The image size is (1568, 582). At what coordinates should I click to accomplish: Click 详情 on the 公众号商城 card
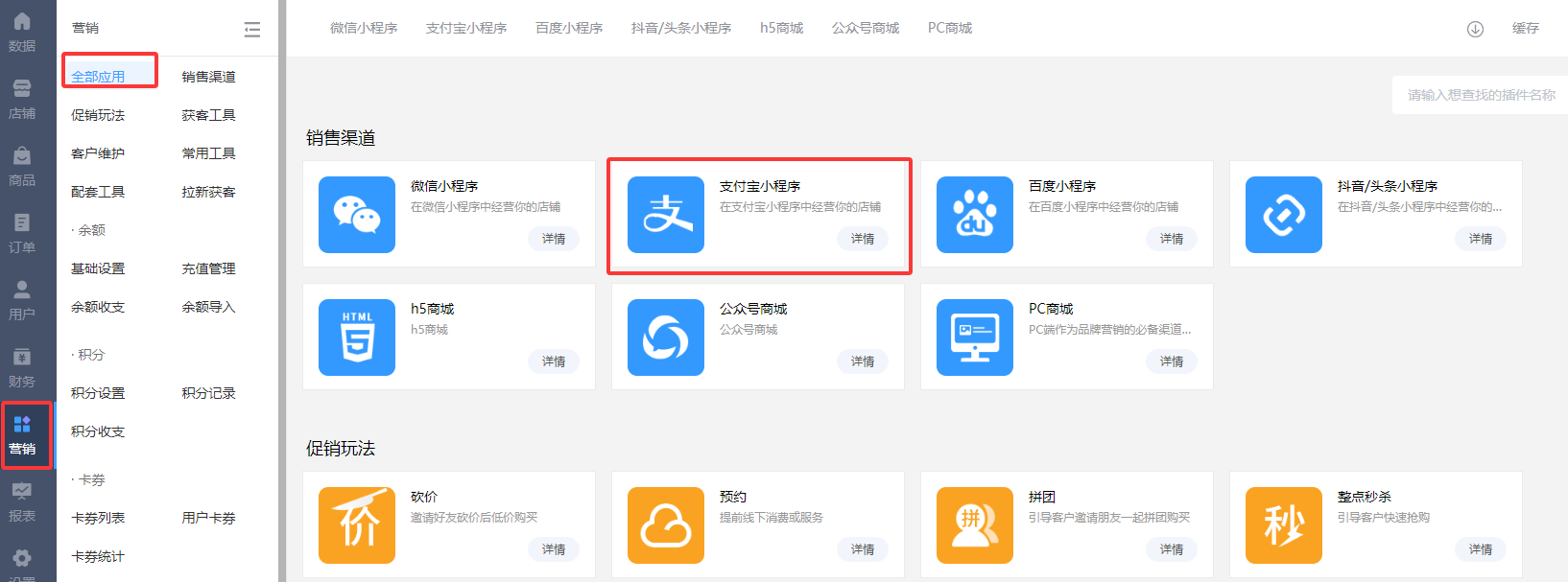click(863, 361)
